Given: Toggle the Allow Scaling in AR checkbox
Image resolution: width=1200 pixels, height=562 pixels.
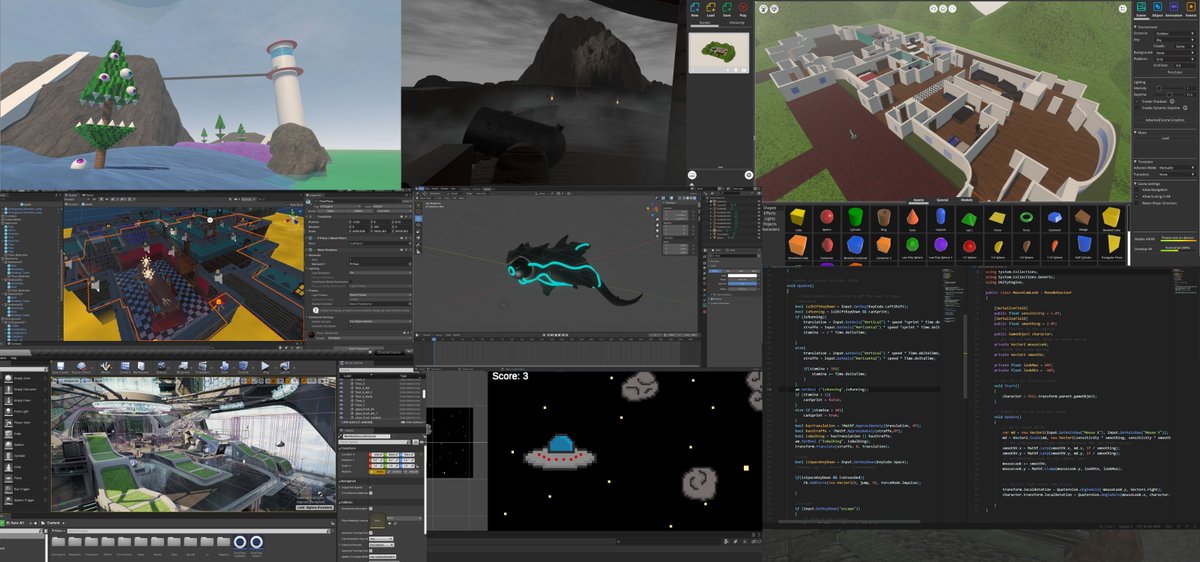Looking at the screenshot, I should click(1137, 196).
